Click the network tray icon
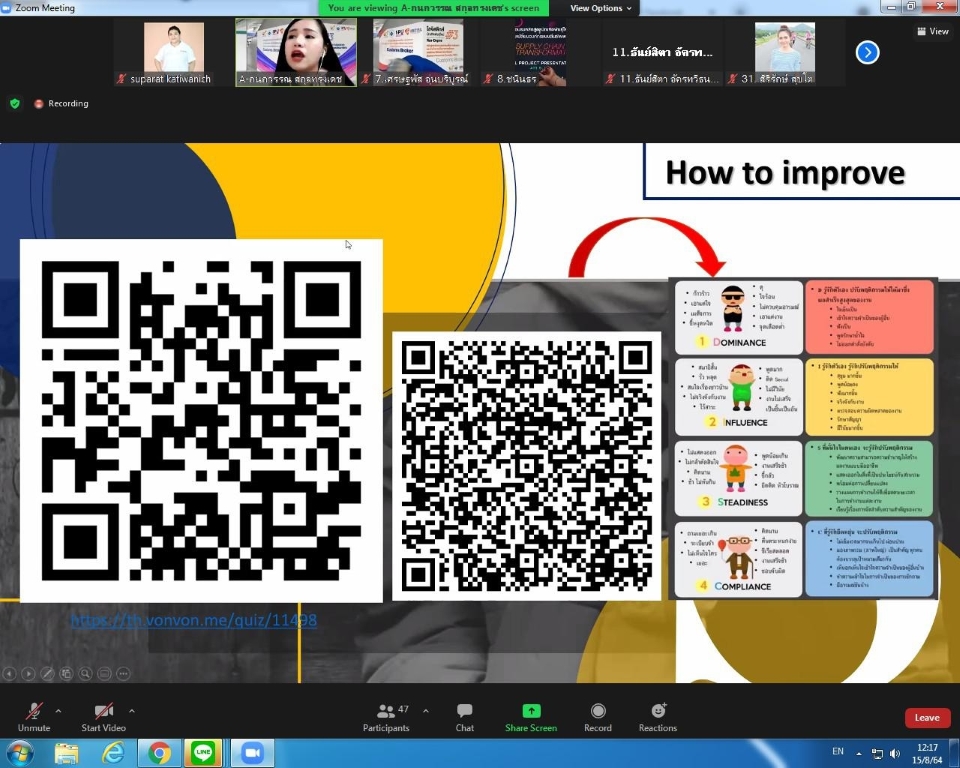960x768 pixels. tap(877, 753)
